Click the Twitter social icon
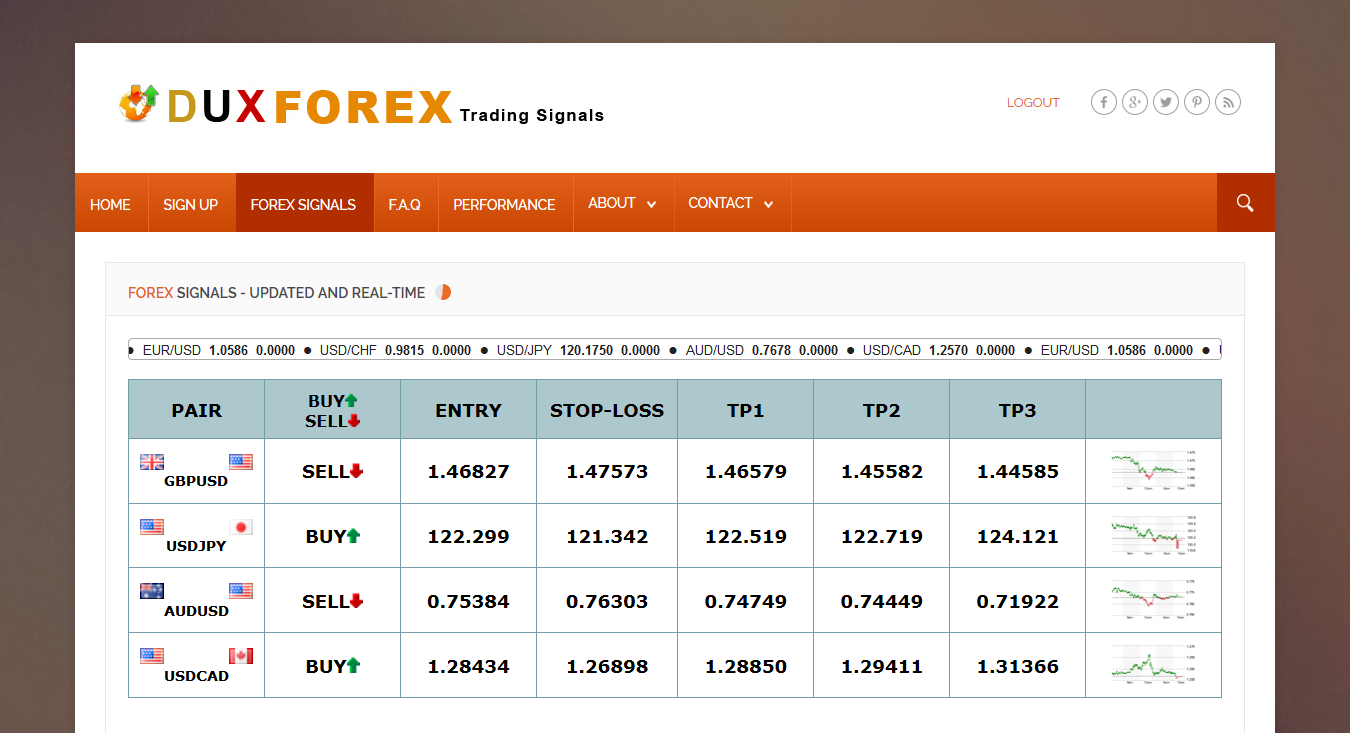This screenshot has width=1350, height=733. pyautogui.click(x=1166, y=102)
